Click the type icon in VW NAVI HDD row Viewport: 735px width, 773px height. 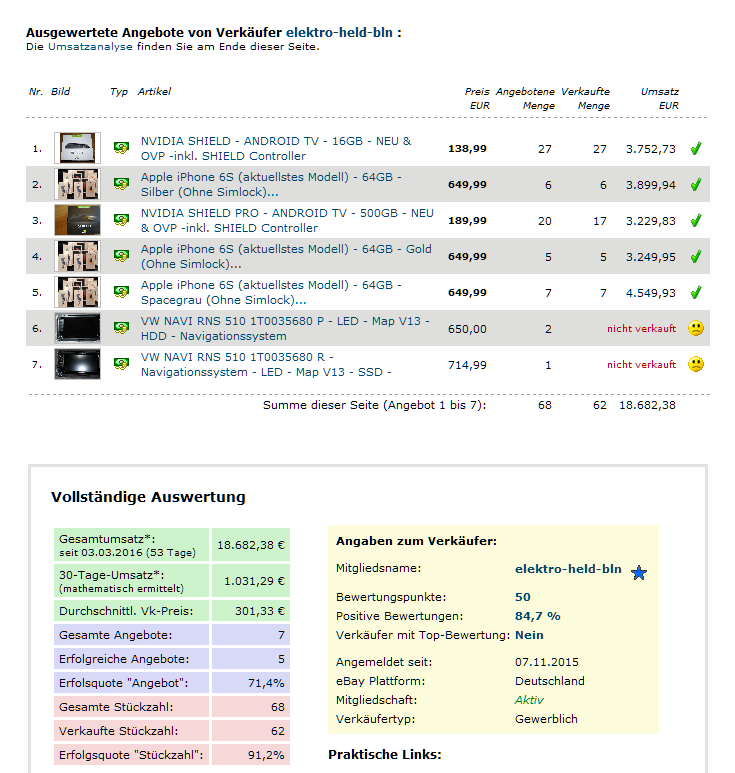click(121, 327)
